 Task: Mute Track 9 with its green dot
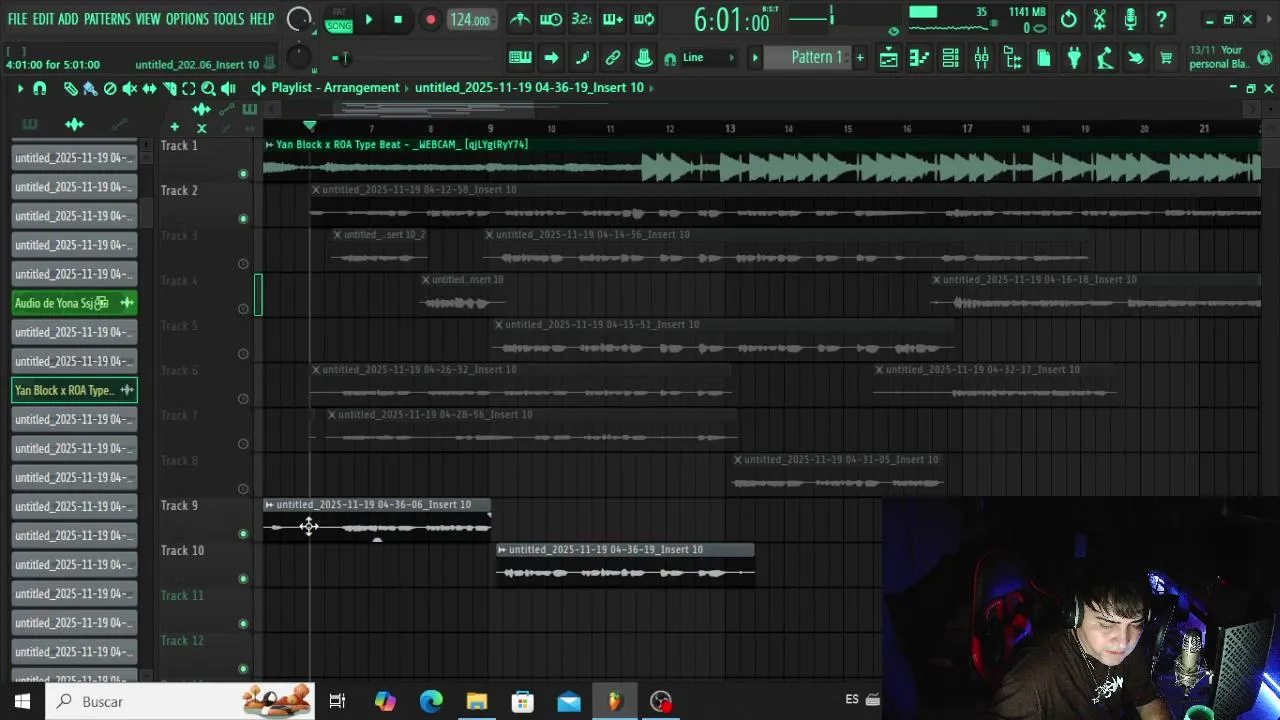(x=243, y=534)
